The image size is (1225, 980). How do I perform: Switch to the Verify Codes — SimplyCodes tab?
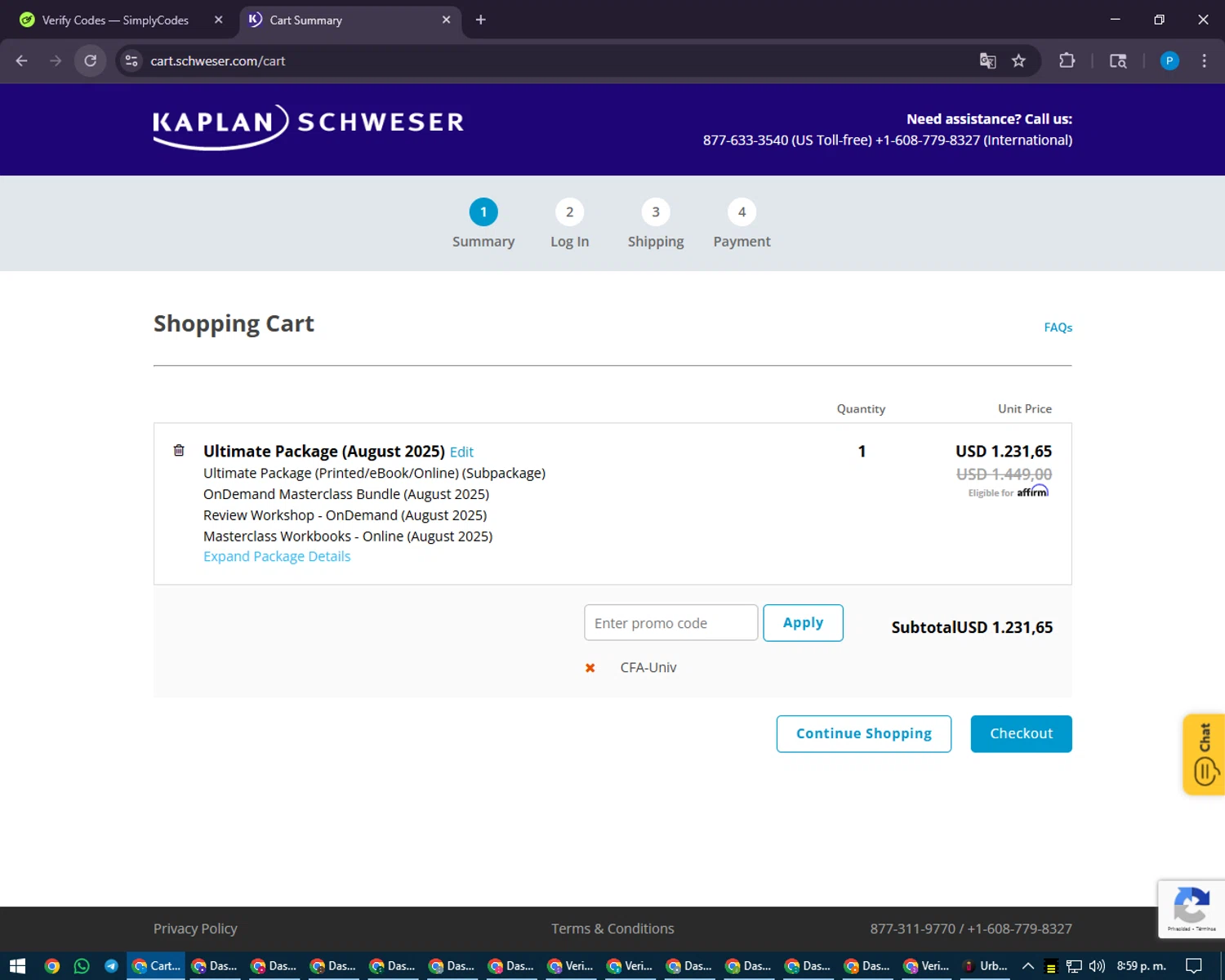point(115,20)
